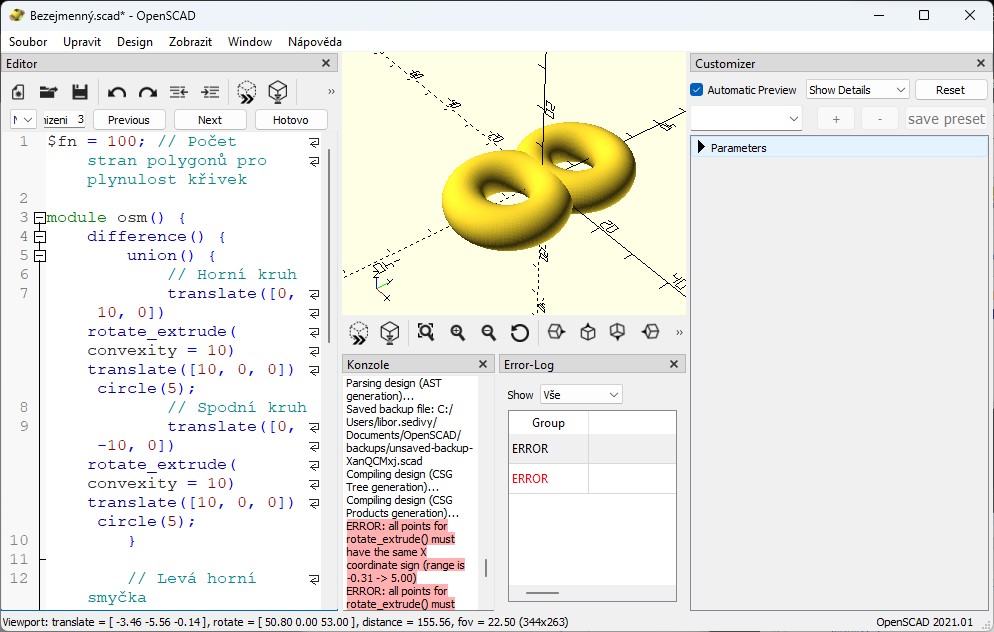Show more editor toolbar actions
This screenshot has width=994, height=632.
pos(331,92)
